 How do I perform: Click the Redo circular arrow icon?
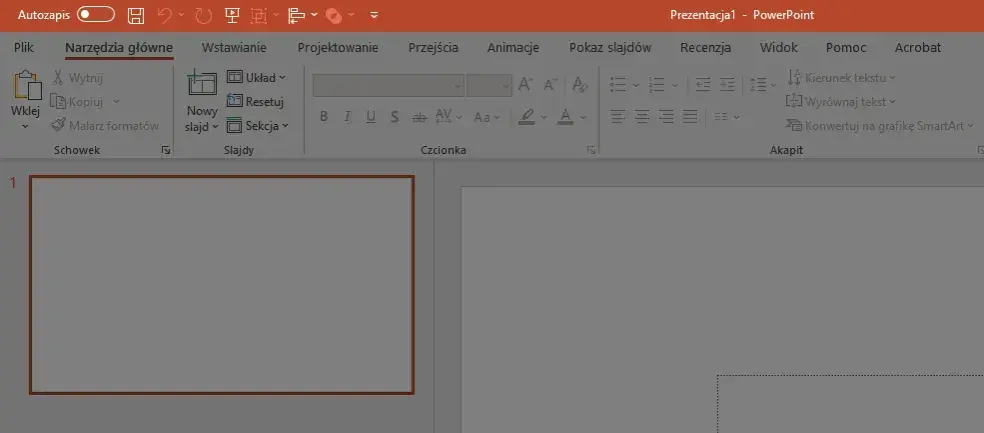(x=203, y=16)
